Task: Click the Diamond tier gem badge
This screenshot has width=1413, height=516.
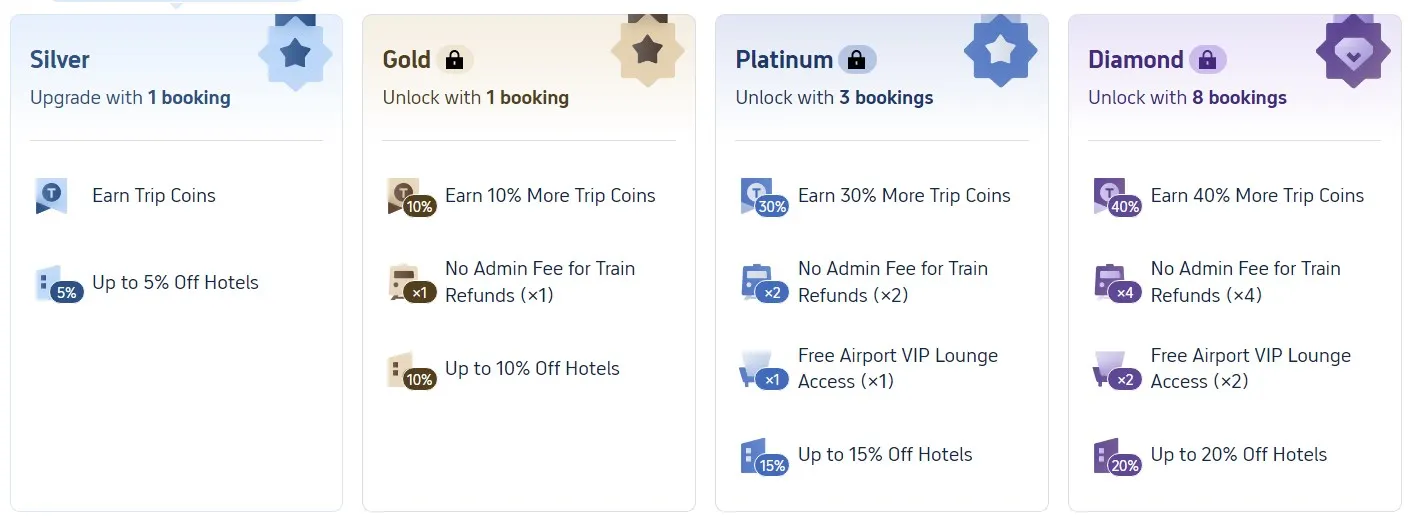Action: point(1353,53)
